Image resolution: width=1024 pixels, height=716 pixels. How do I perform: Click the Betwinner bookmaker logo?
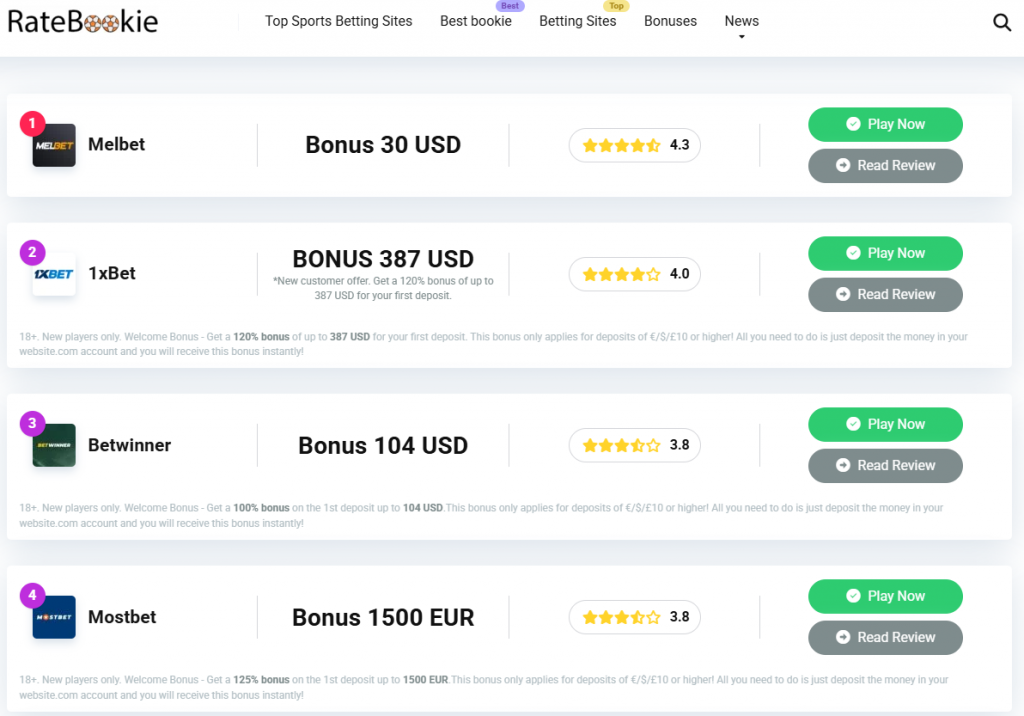click(54, 445)
